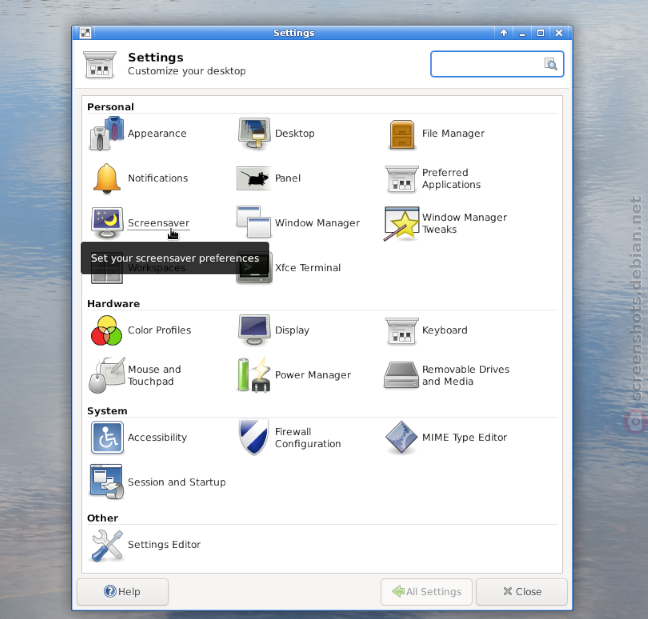The image size is (648, 619).
Task: Click the Appearance label
Action: (157, 133)
